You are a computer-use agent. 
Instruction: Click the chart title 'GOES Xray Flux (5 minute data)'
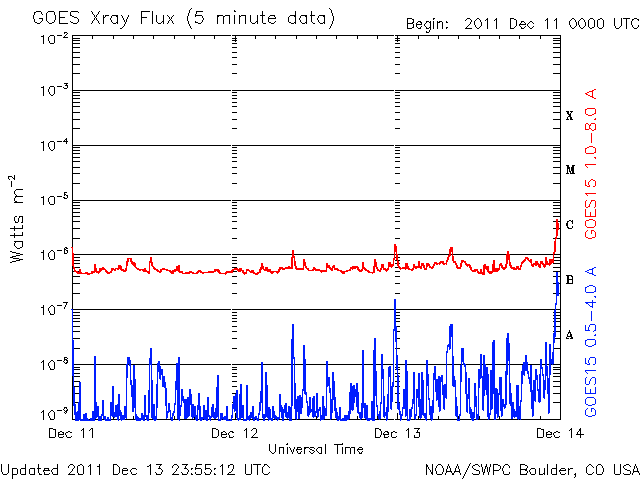[x=184, y=19]
